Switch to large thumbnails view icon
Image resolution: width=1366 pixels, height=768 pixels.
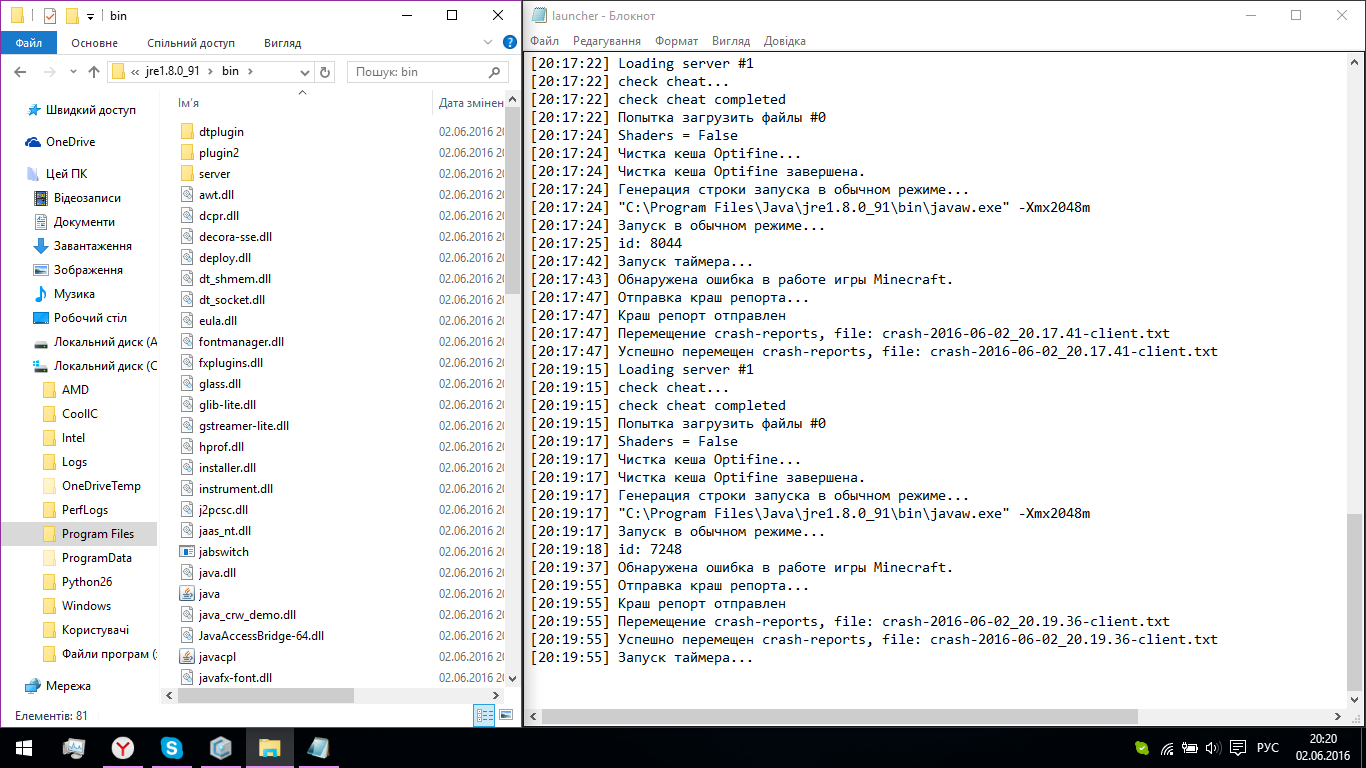click(506, 715)
